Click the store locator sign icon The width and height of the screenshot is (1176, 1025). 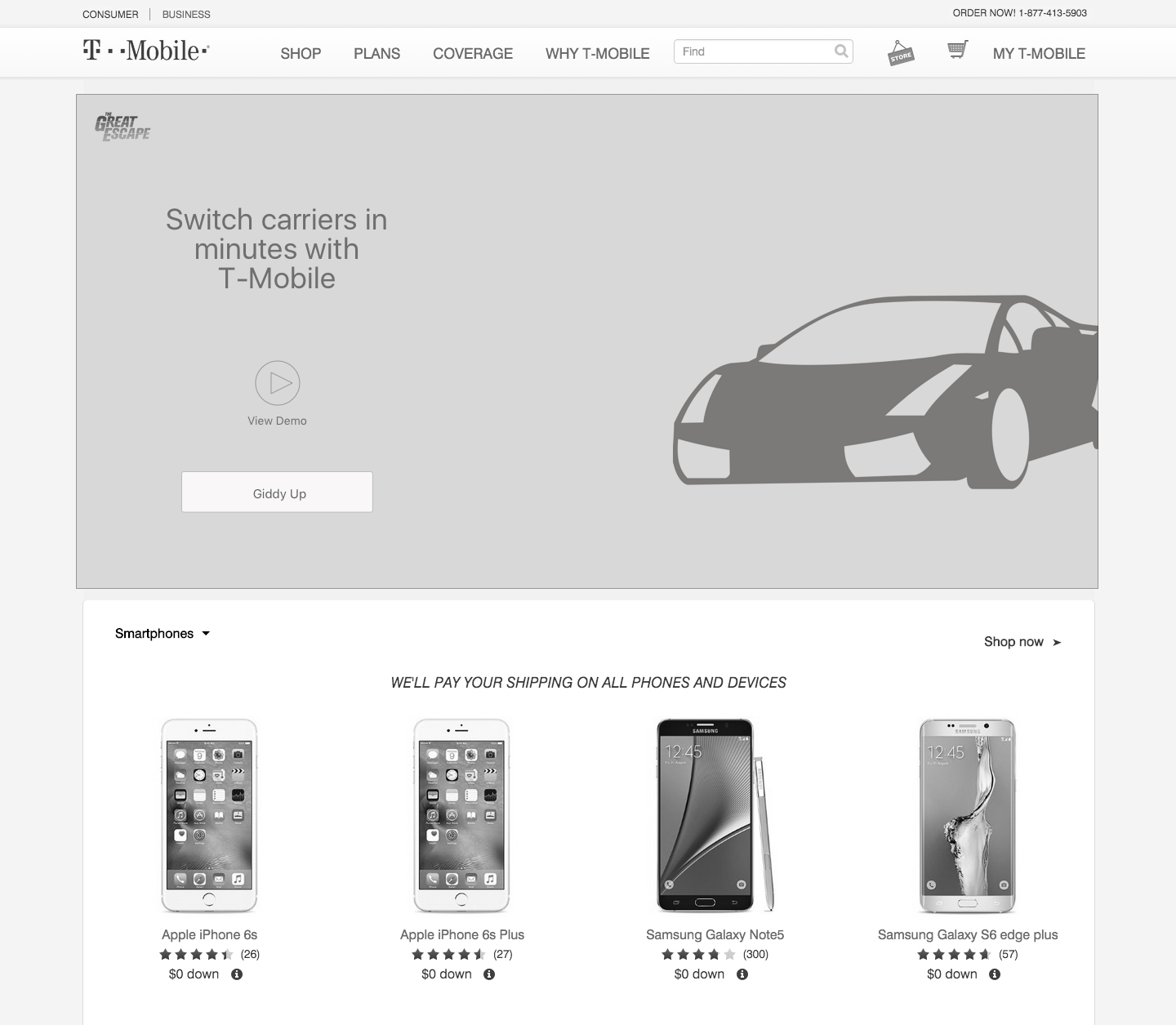901,53
